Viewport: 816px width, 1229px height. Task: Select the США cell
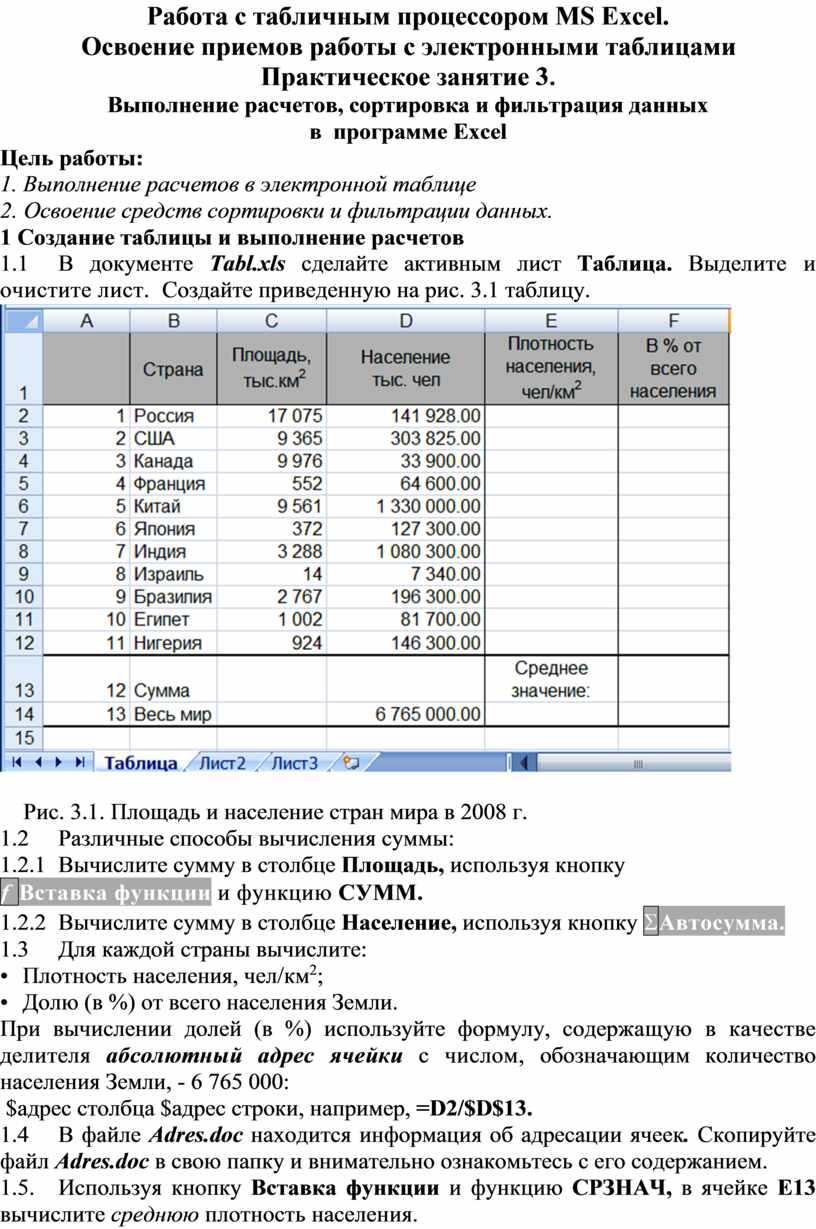(173, 438)
